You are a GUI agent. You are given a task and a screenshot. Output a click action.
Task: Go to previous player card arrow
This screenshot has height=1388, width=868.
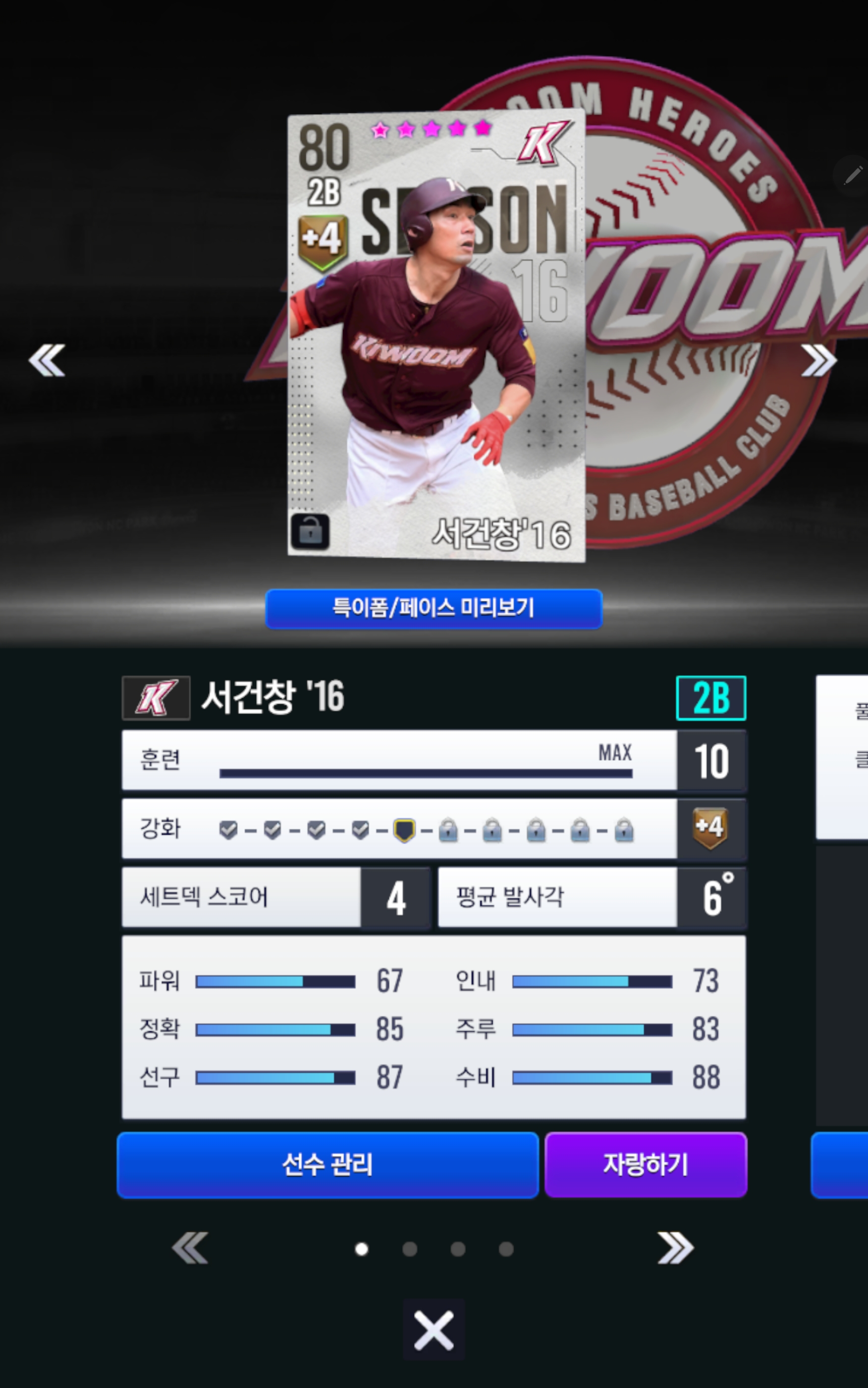click(47, 361)
